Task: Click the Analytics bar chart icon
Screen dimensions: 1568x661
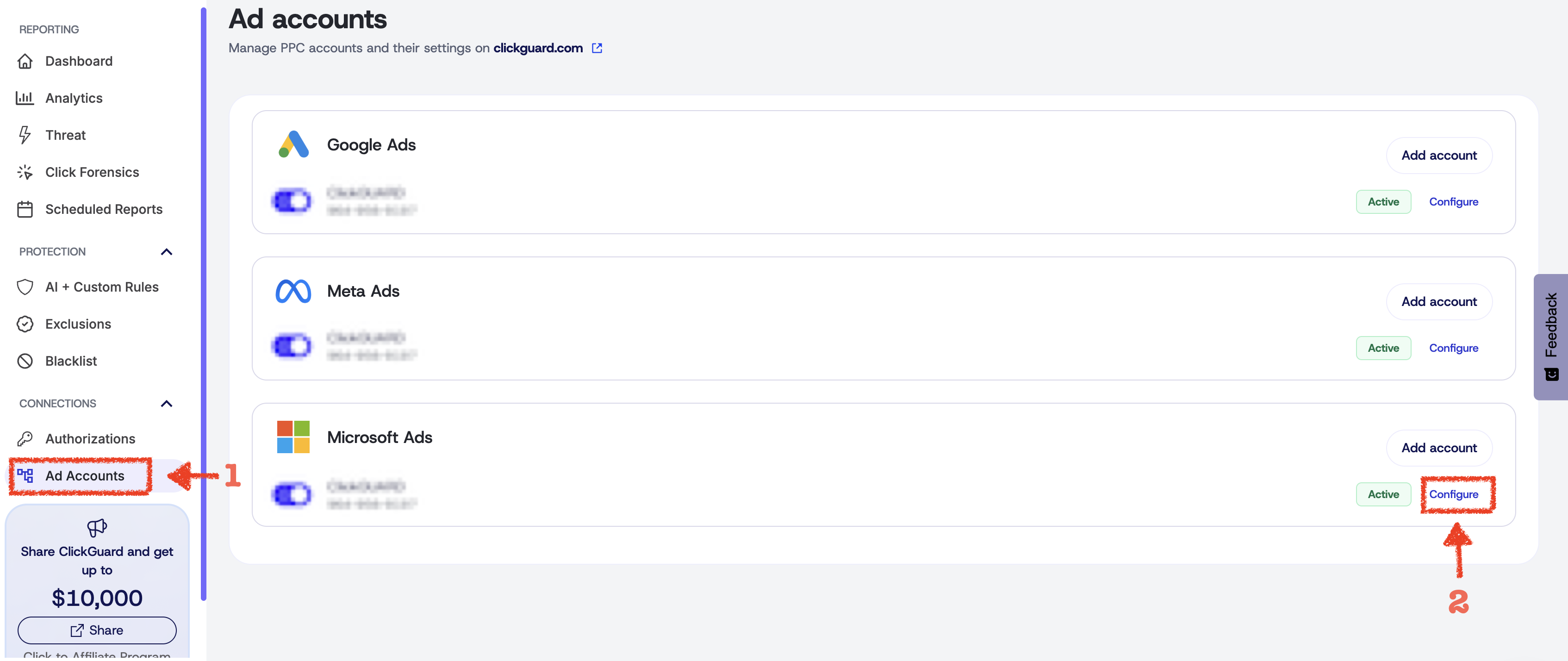Action: point(25,98)
